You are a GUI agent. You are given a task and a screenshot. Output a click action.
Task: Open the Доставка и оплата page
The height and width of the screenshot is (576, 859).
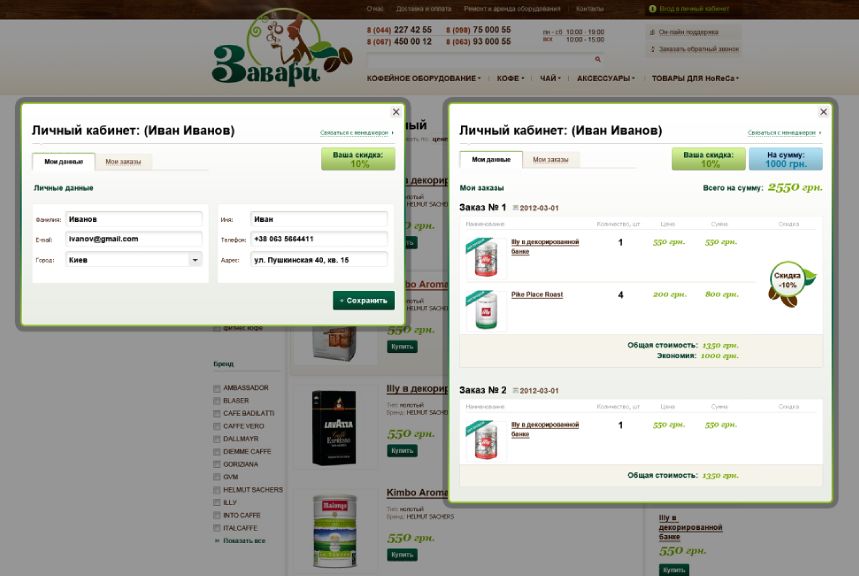[x=423, y=9]
